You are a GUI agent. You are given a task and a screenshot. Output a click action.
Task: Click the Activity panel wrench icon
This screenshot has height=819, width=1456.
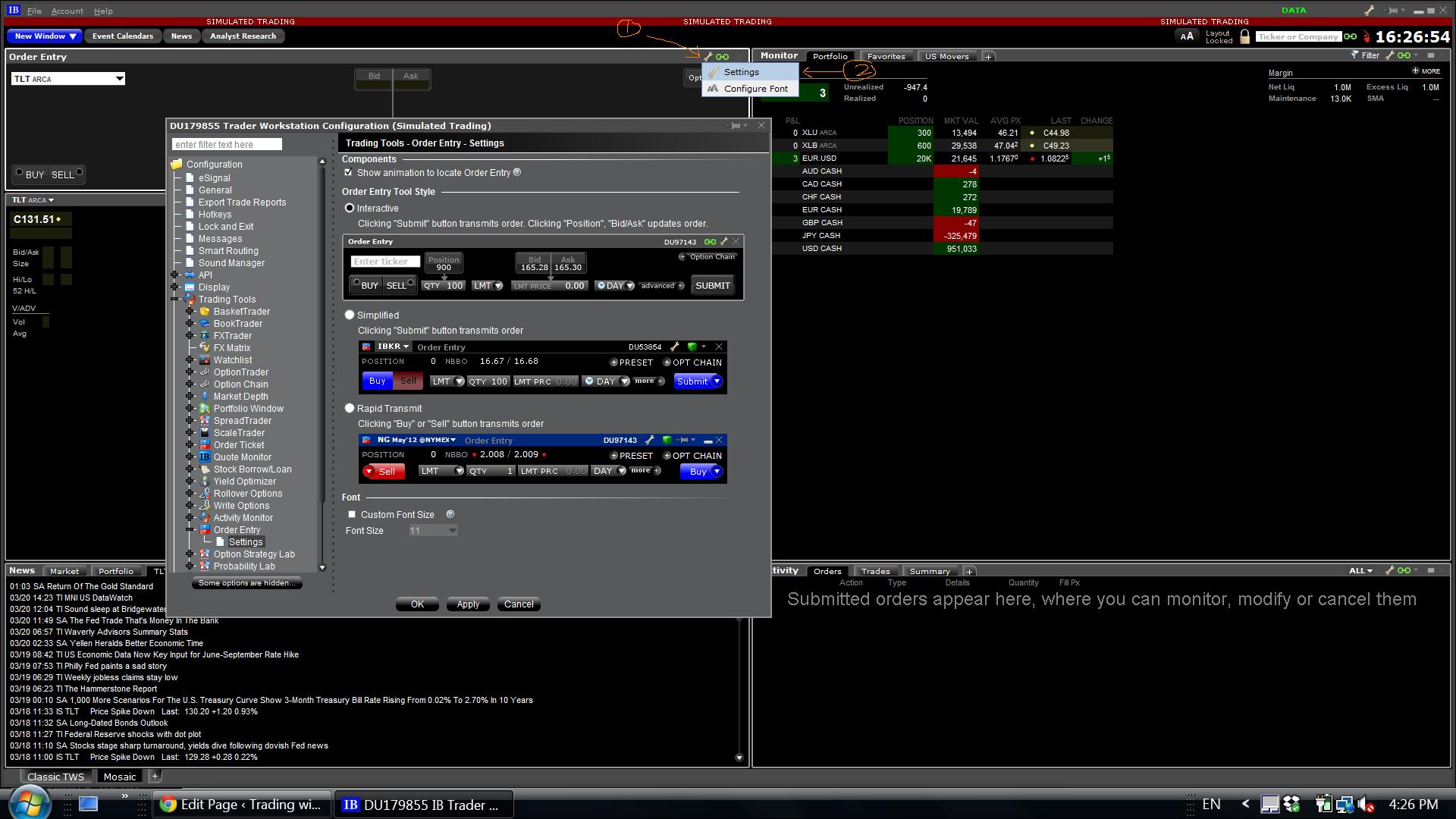coord(1389,570)
